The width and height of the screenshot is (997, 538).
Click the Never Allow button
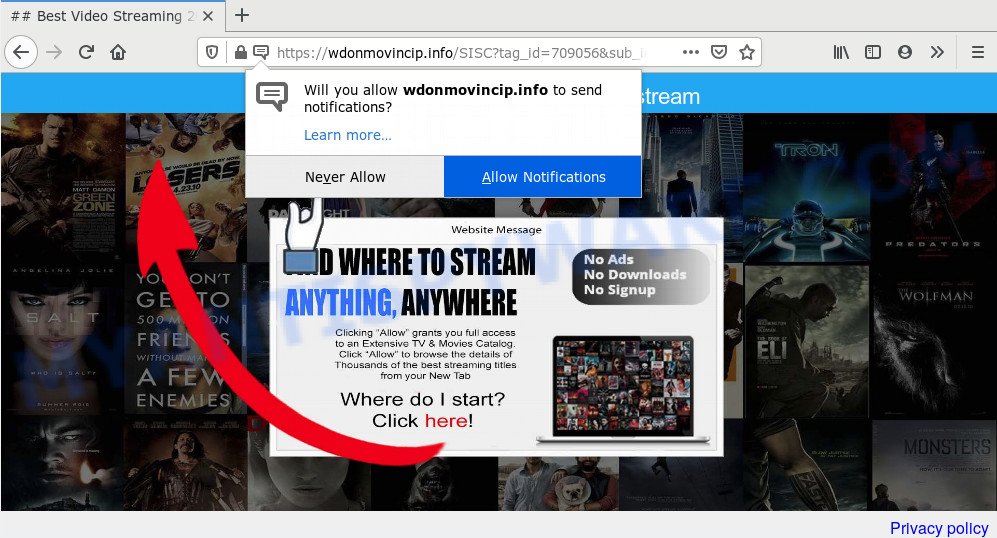345,177
